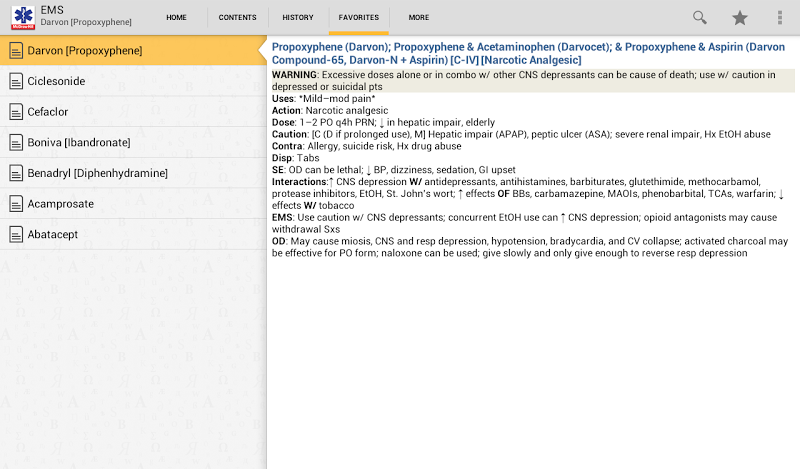Viewport: 800px width, 469px height.
Task: Click the 'Action: Narcotic analgesic' line
Action: 330,110
